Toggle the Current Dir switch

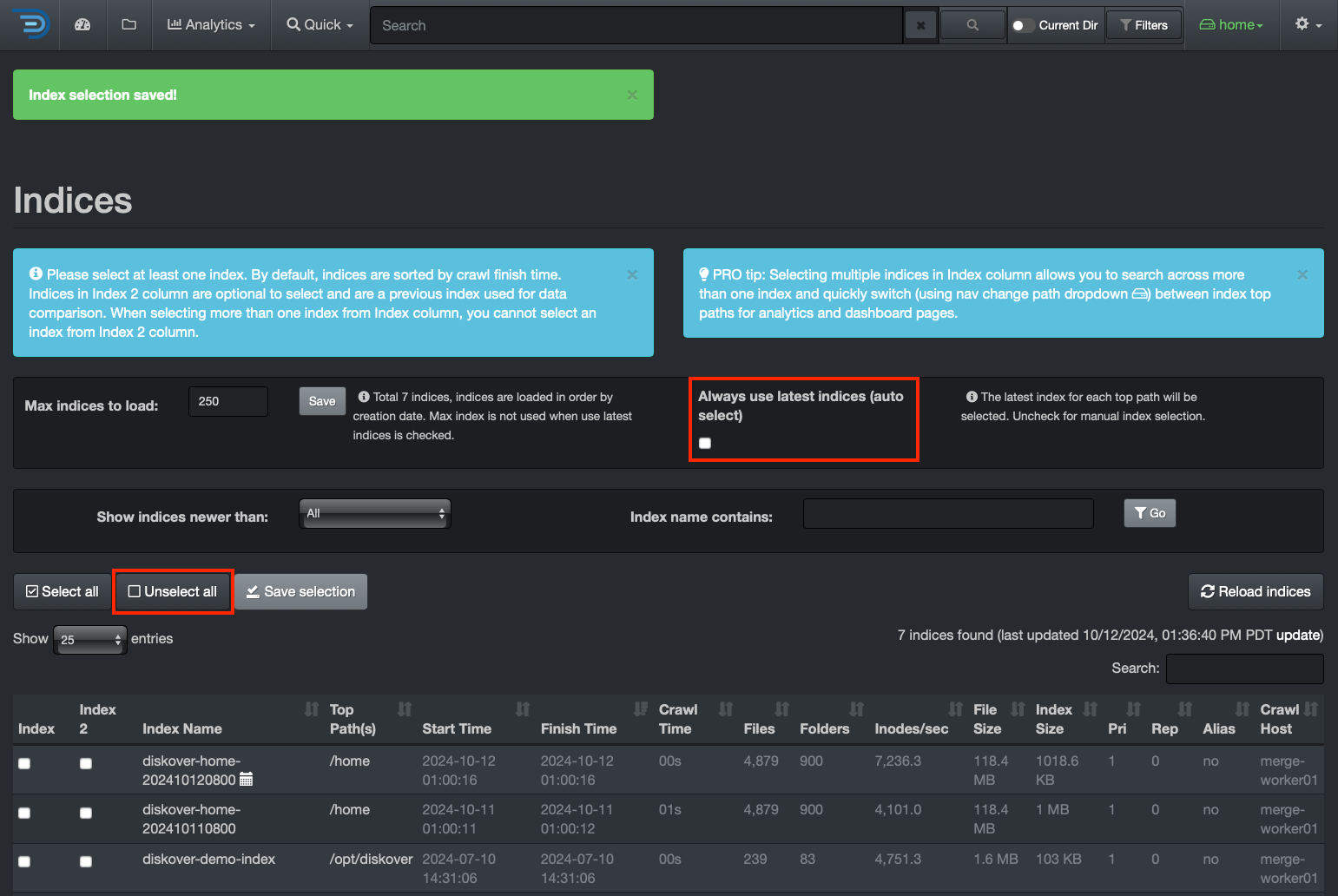tap(1022, 24)
